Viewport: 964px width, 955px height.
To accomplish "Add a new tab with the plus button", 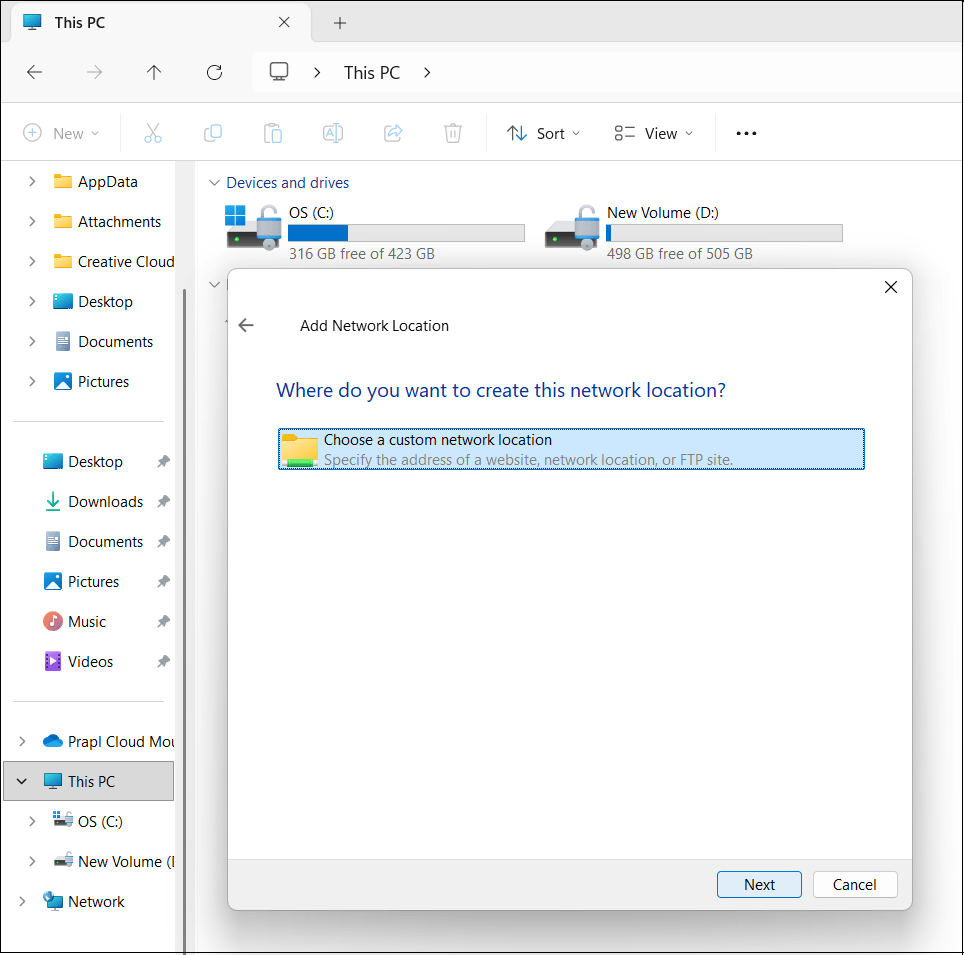I will click(x=339, y=23).
